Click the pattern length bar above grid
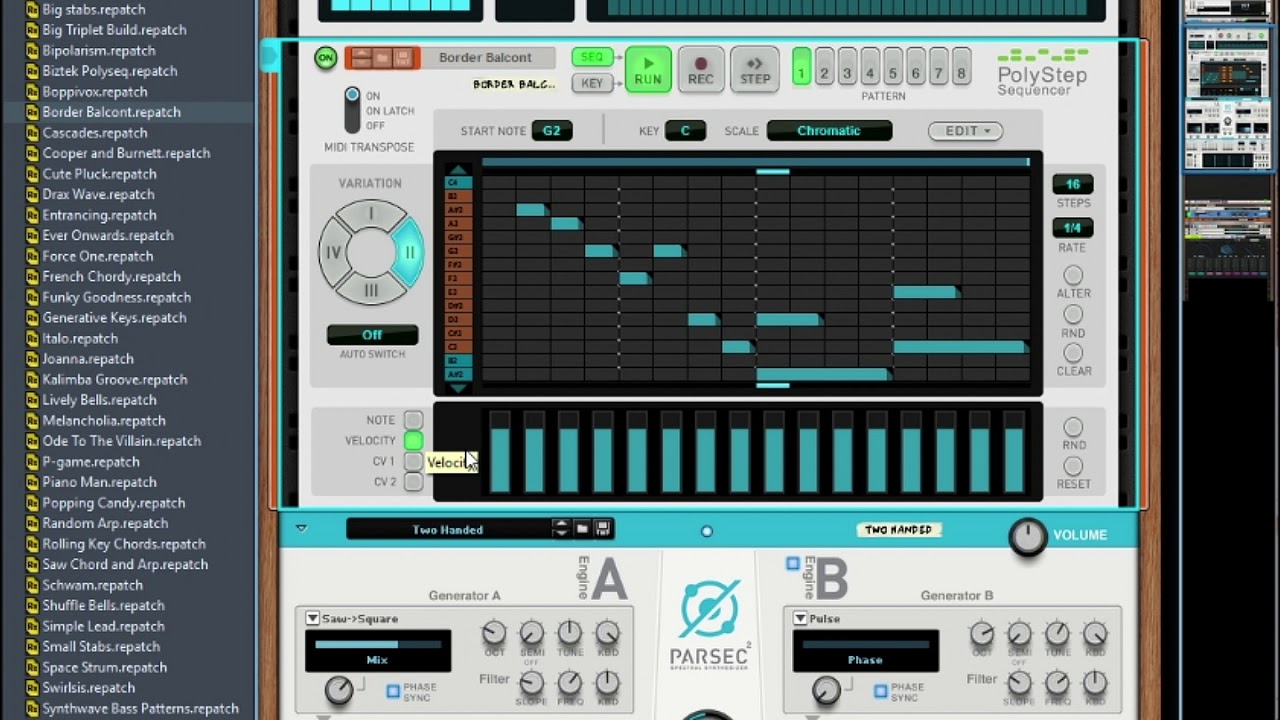Viewport: 1280px width, 720px height. (x=755, y=162)
